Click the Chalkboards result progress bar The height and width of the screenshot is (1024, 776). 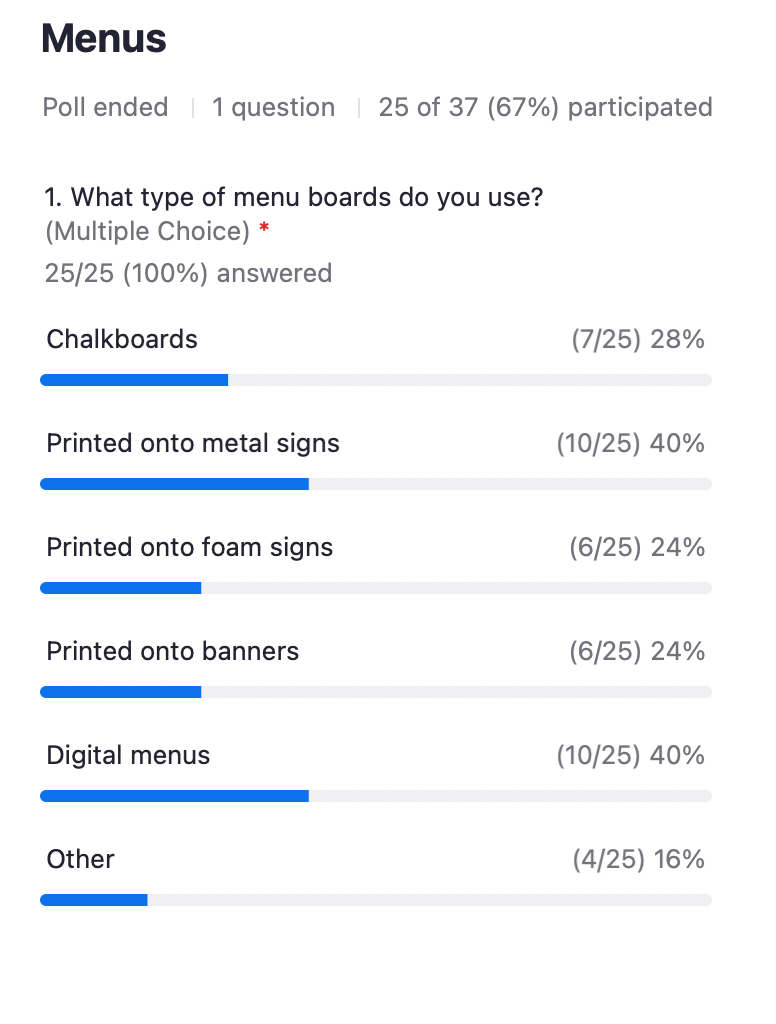point(375,380)
